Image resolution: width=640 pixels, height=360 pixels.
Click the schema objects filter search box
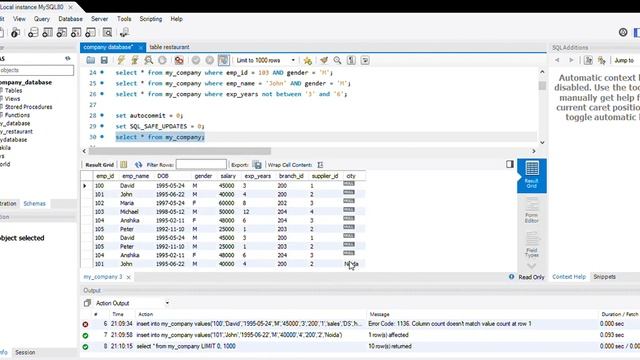[x=37, y=70]
